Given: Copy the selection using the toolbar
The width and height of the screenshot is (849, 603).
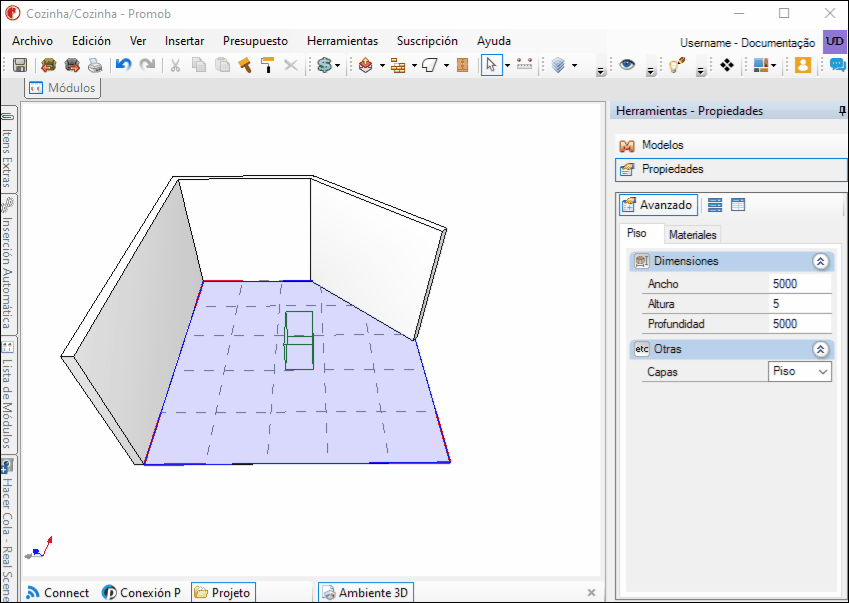Looking at the screenshot, I should (199, 65).
